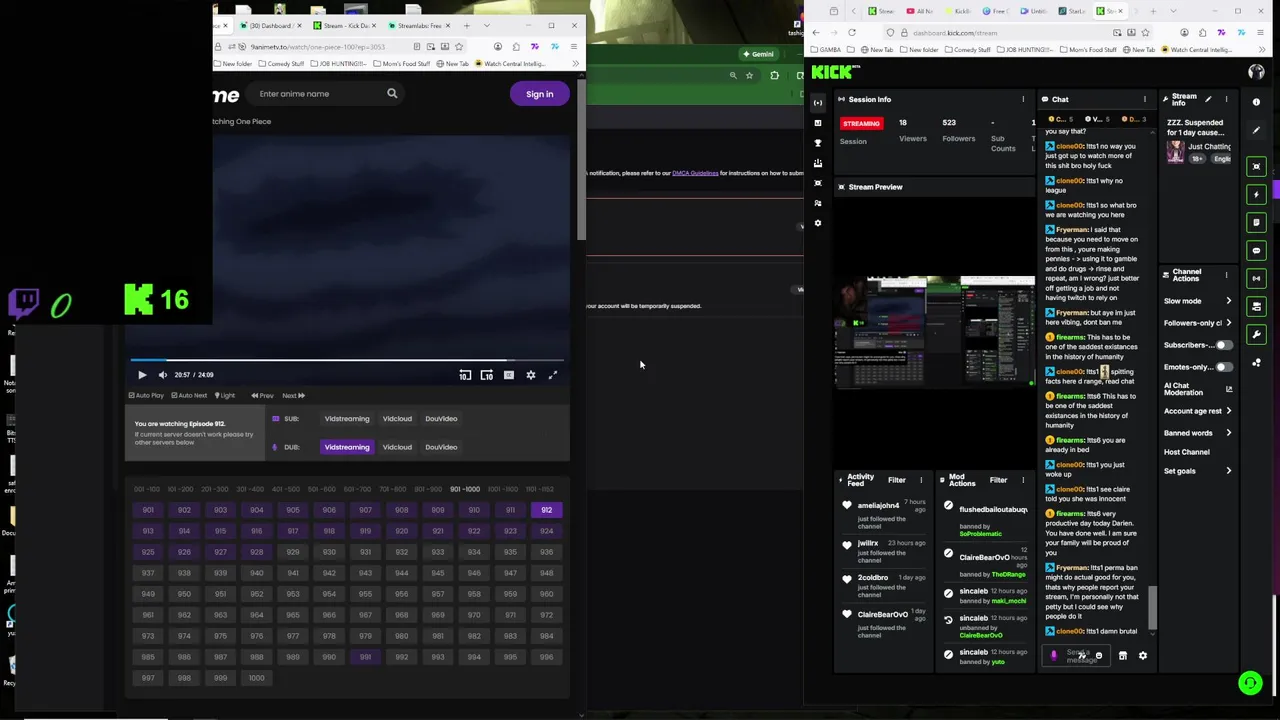Toggle the Light mode option

[x=225, y=395]
